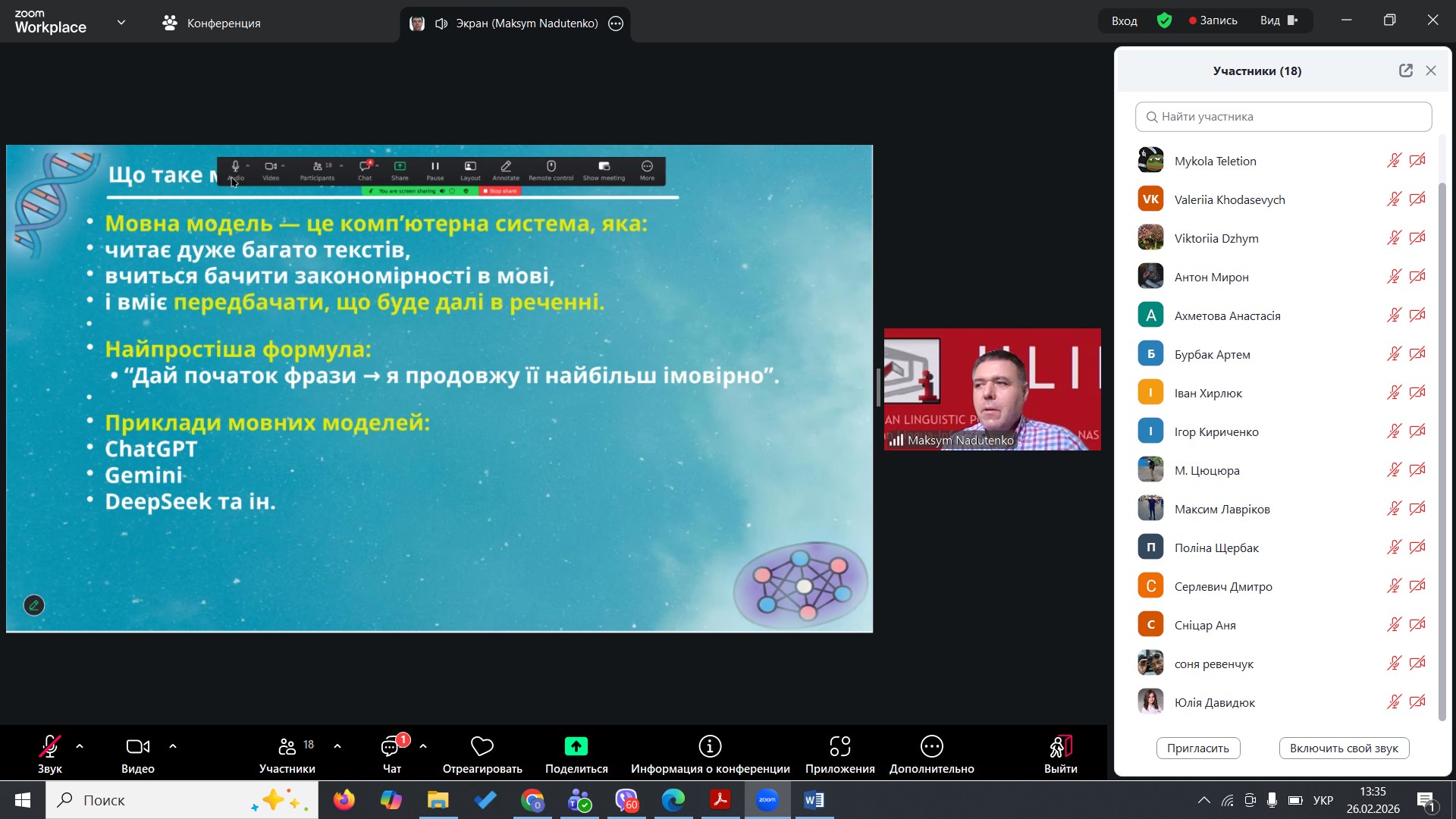Open Chat with unread badge

tap(391, 748)
